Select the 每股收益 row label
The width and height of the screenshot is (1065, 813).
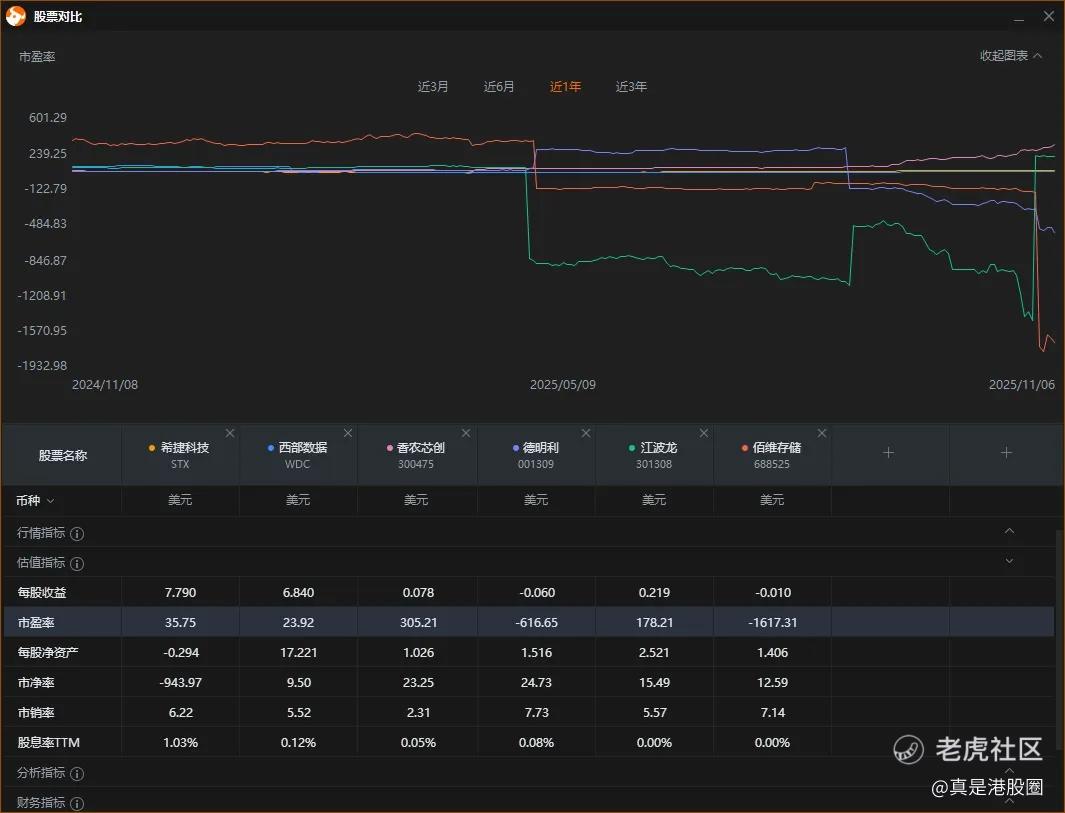[x=42, y=593]
